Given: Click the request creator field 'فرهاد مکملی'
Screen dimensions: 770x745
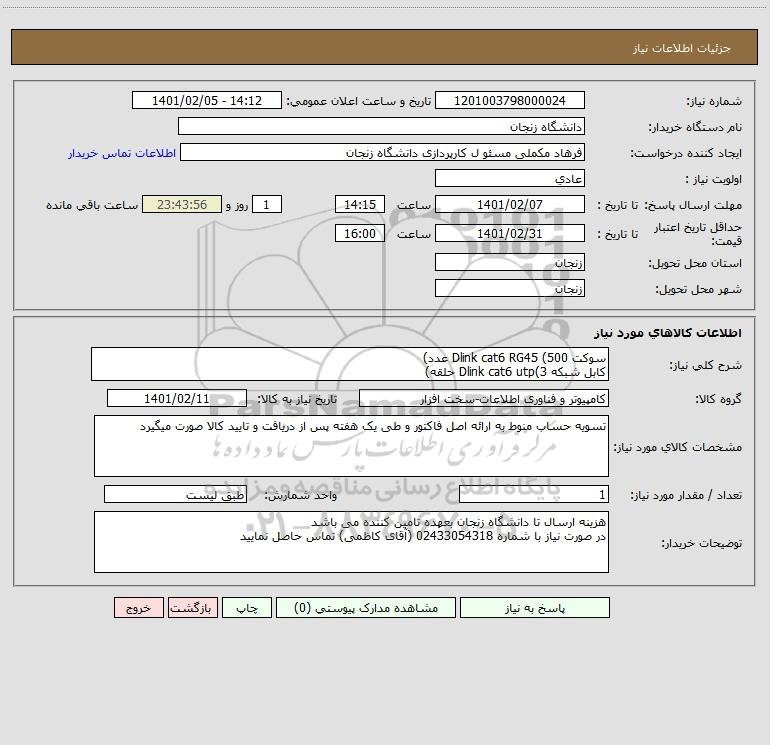Looking at the screenshot, I should pyautogui.click(x=382, y=152).
